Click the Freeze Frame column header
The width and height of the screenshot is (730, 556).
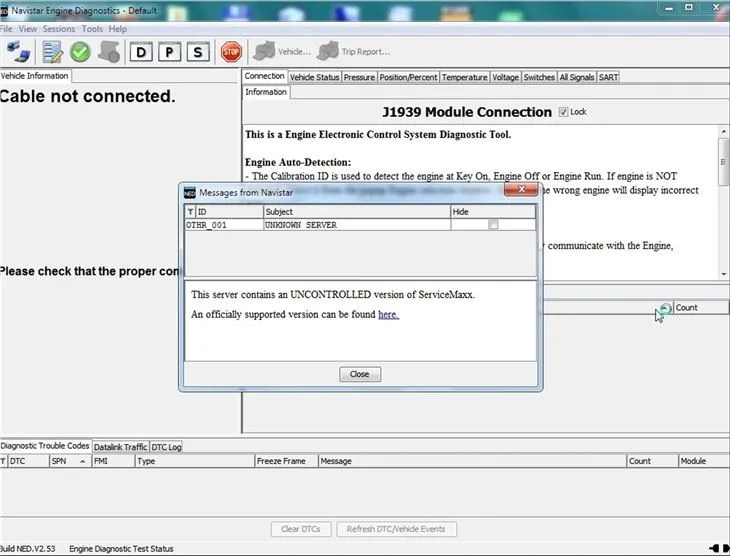[286, 461]
